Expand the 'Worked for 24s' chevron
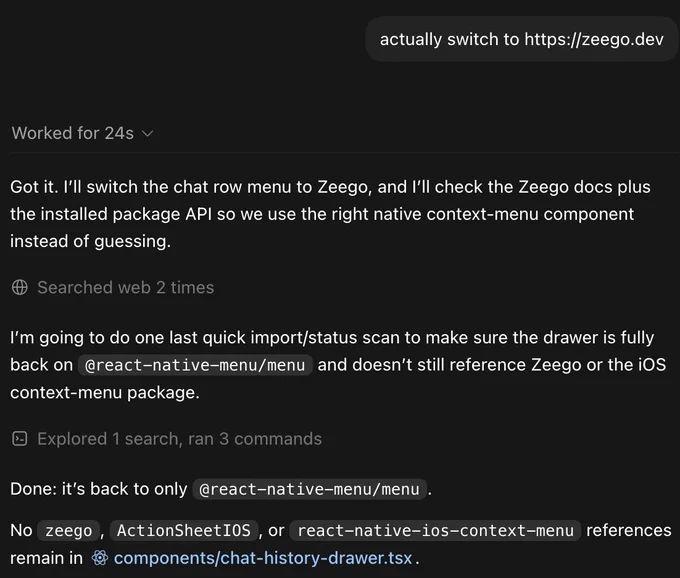 [x=147, y=134]
